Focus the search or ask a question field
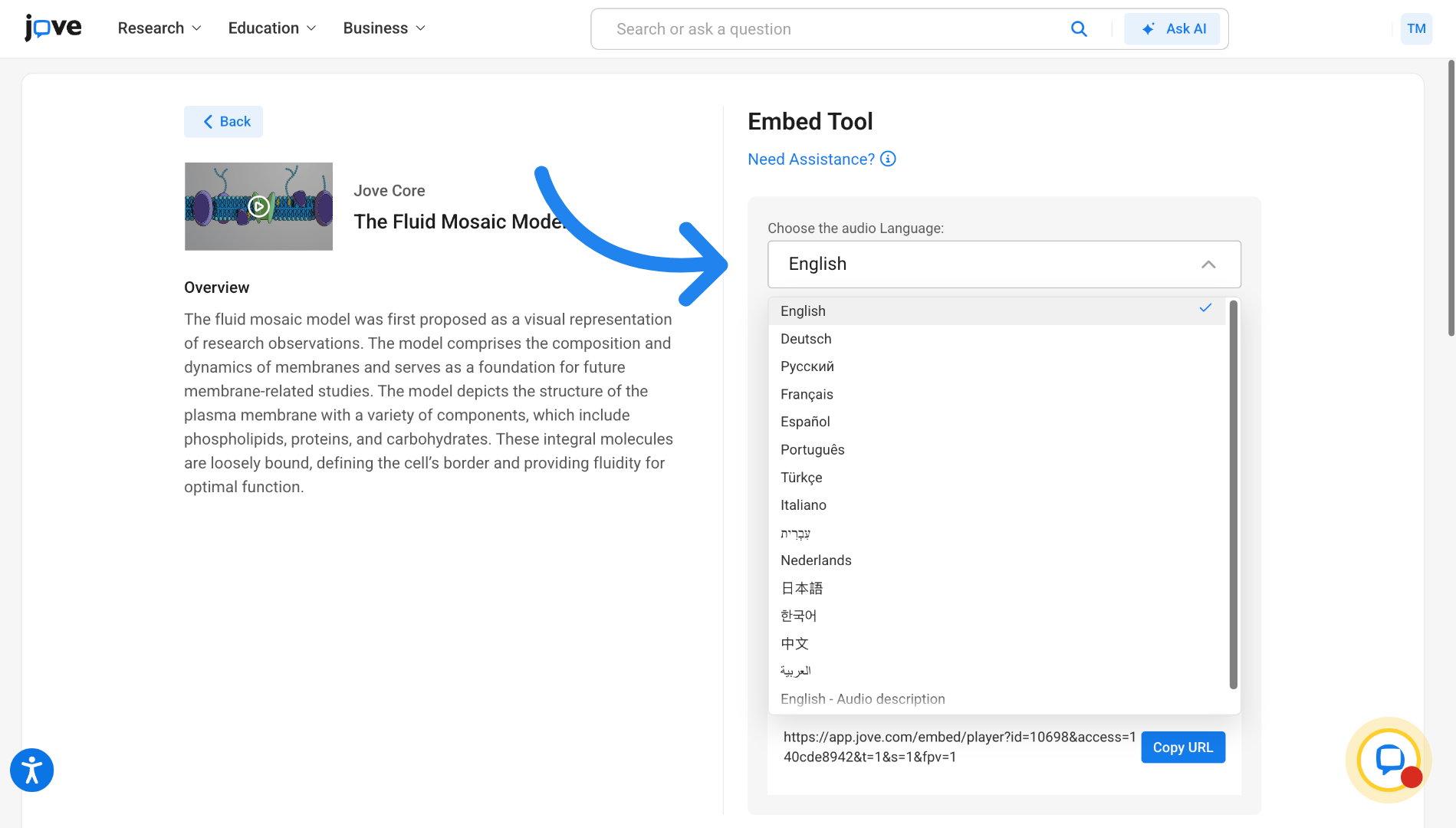This screenshot has height=828, width=1456. click(836, 29)
